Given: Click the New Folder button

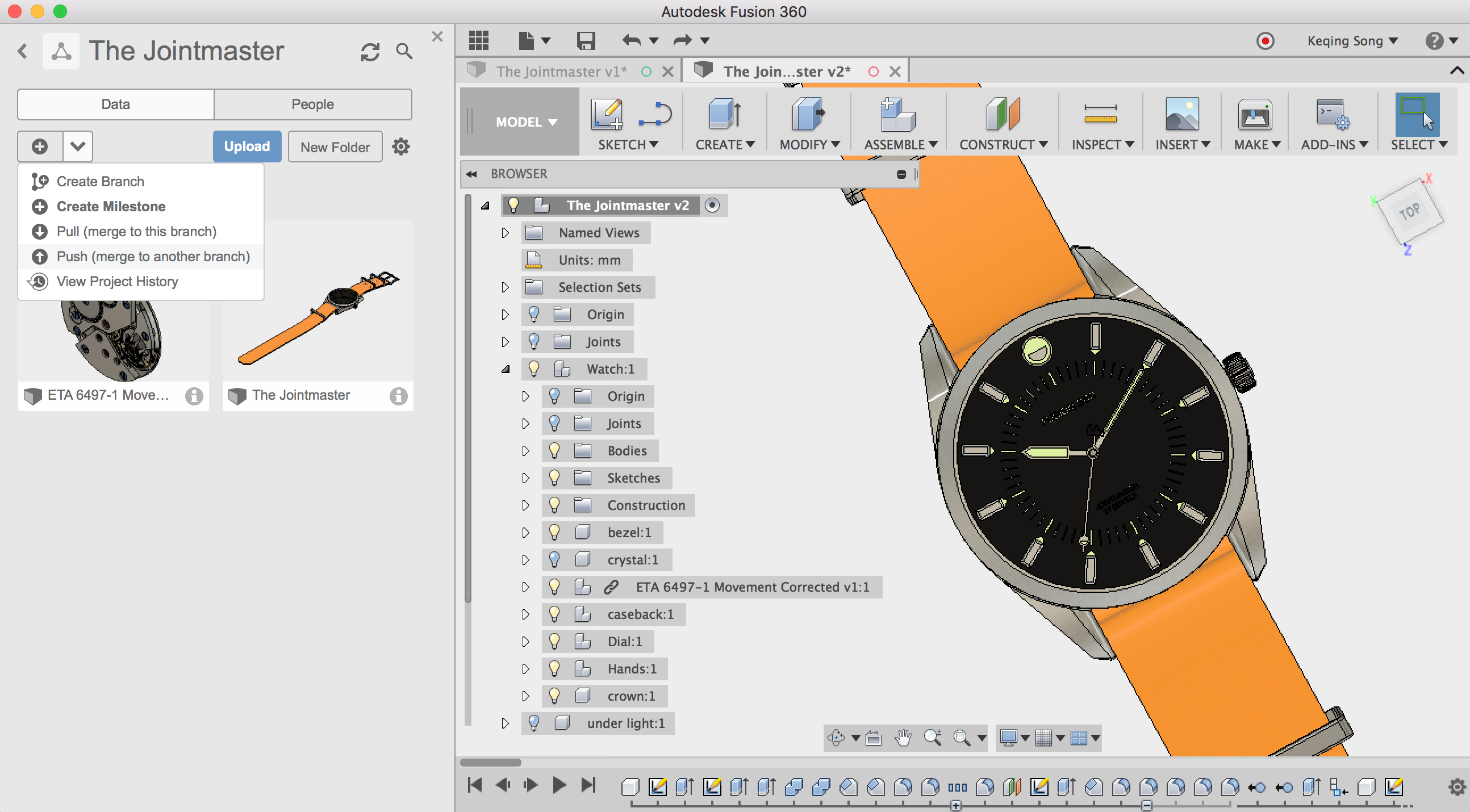Looking at the screenshot, I should (335, 147).
